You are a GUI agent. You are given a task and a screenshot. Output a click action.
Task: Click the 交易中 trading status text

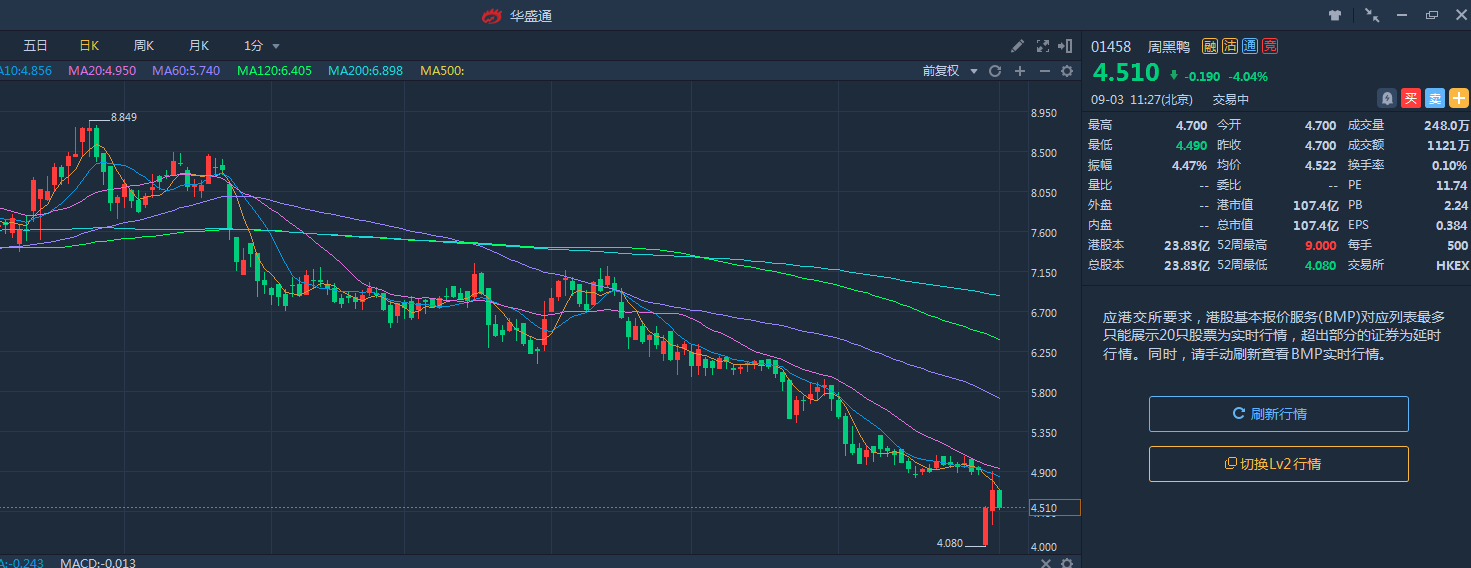click(1231, 99)
